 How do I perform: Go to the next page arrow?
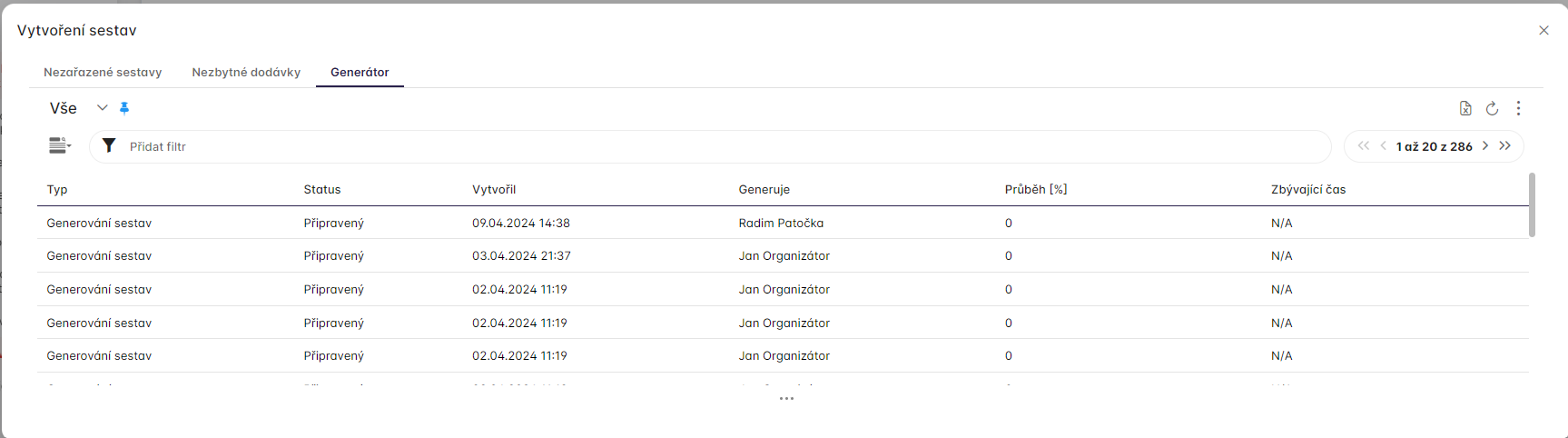point(1485,145)
